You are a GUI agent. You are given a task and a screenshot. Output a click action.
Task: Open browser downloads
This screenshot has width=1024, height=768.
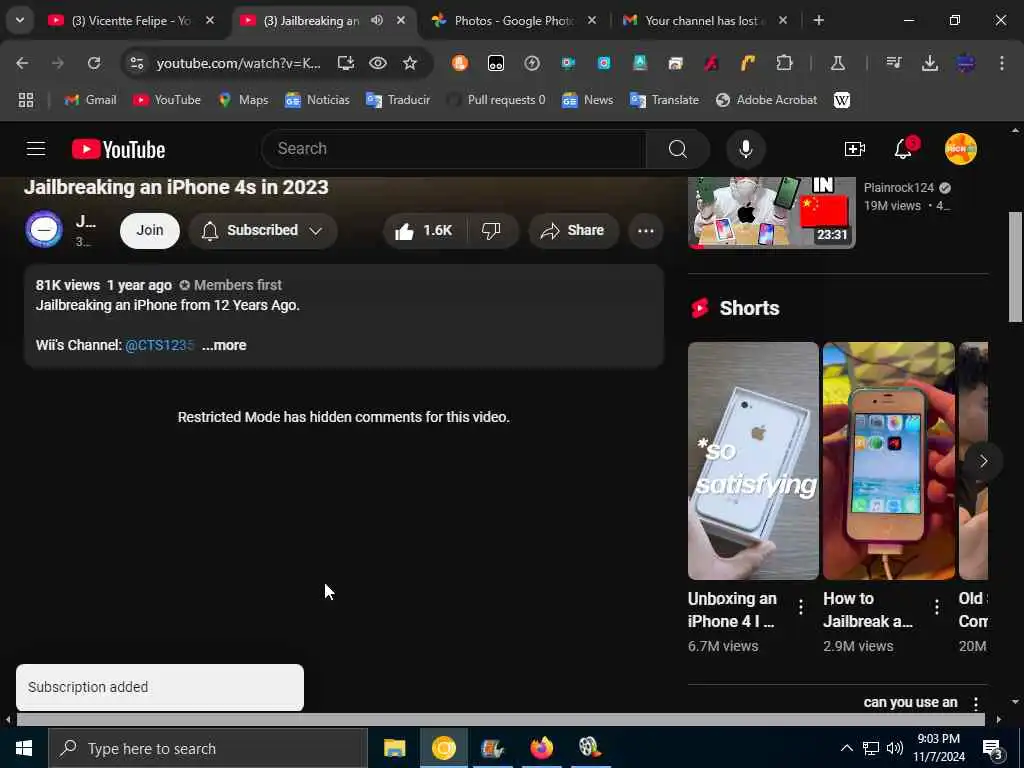click(929, 63)
